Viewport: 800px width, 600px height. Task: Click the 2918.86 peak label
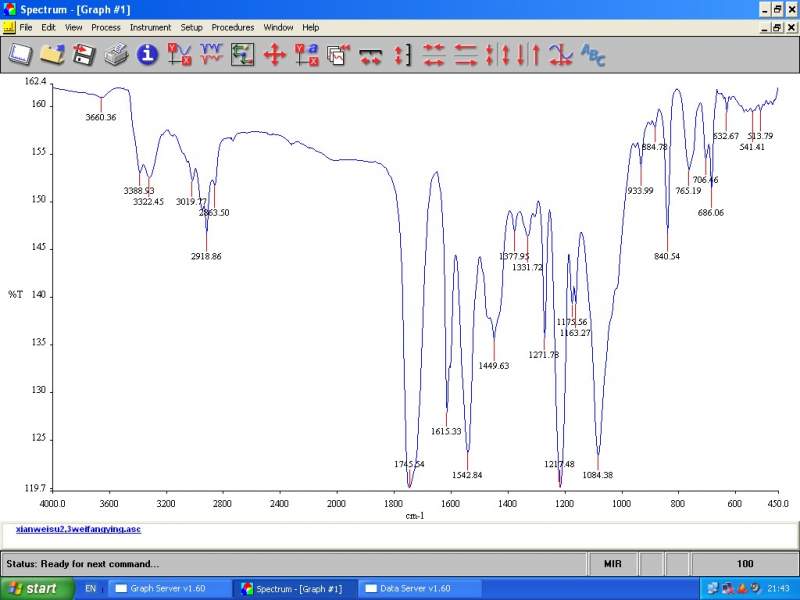206,257
